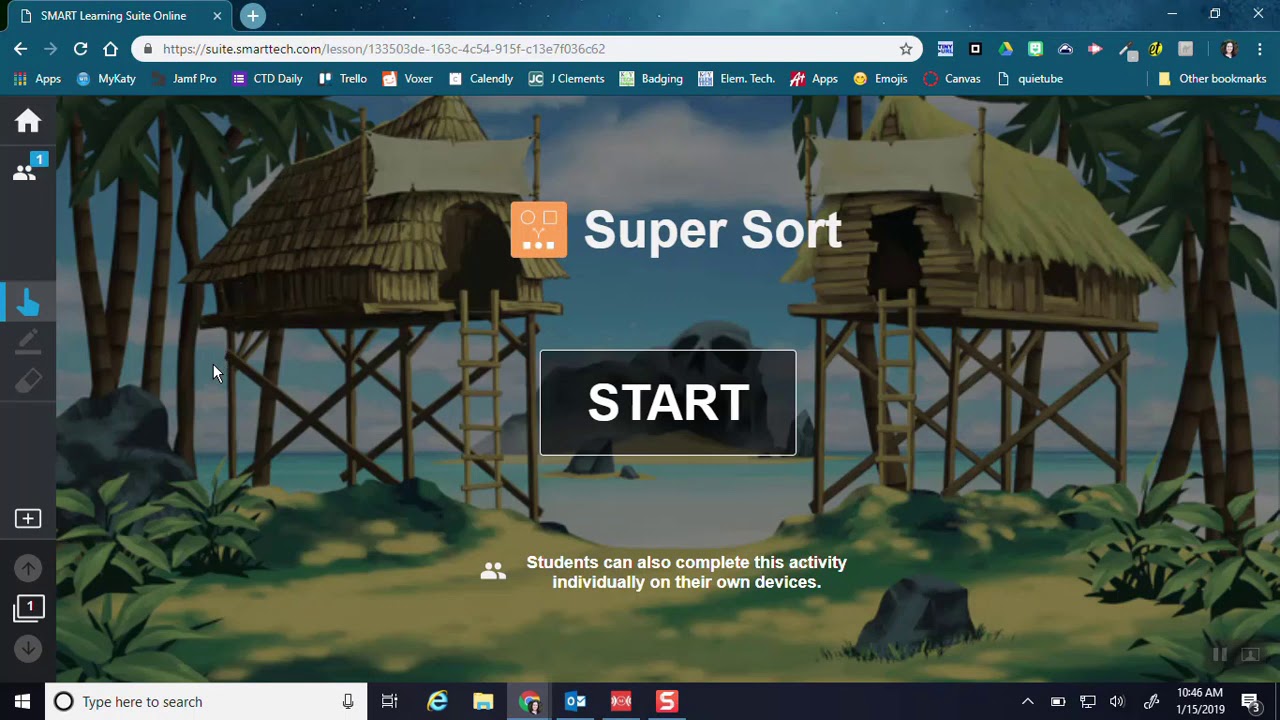Pause the activity with pause icon
1280x720 pixels.
1220,655
